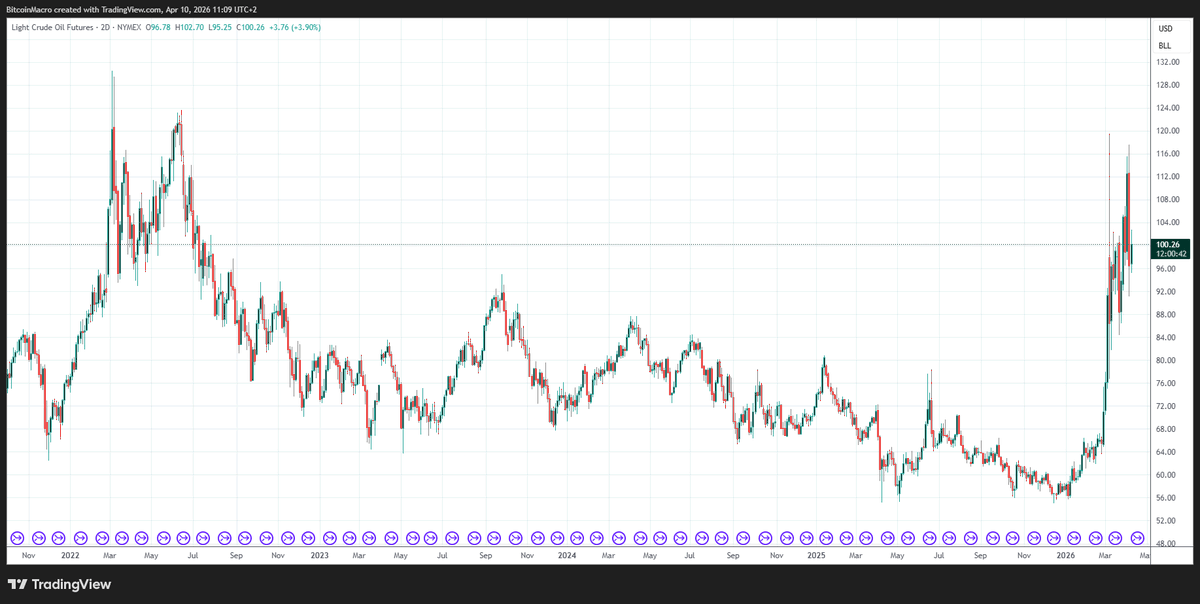Click the 104.00 price axis label
This screenshot has height=604, width=1200.
1168,223
